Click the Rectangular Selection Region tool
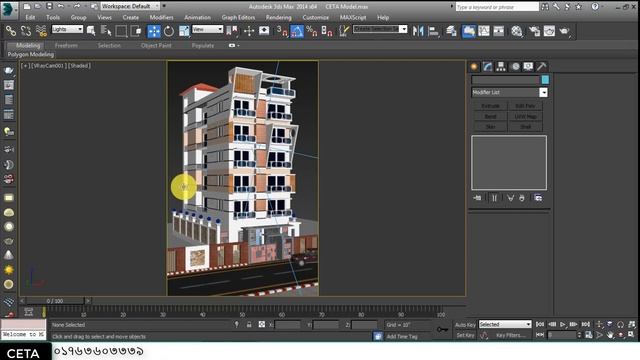The width and height of the screenshot is (640, 360). [121, 31]
